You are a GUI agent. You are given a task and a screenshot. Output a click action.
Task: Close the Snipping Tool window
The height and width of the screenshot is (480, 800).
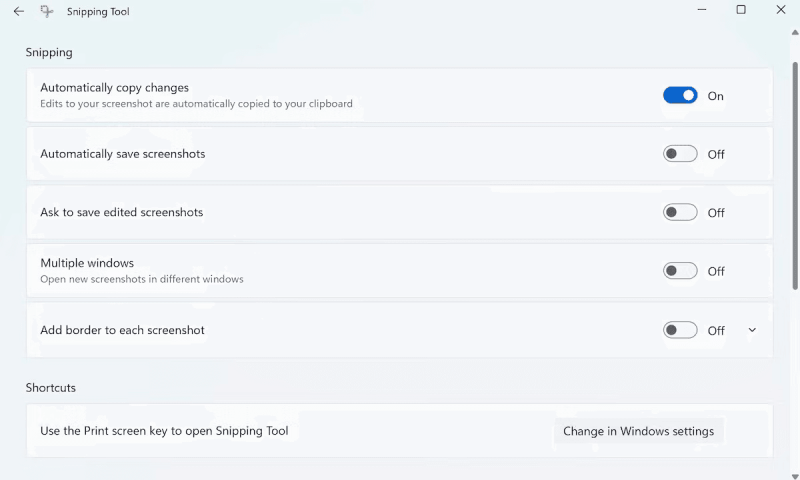(781, 10)
